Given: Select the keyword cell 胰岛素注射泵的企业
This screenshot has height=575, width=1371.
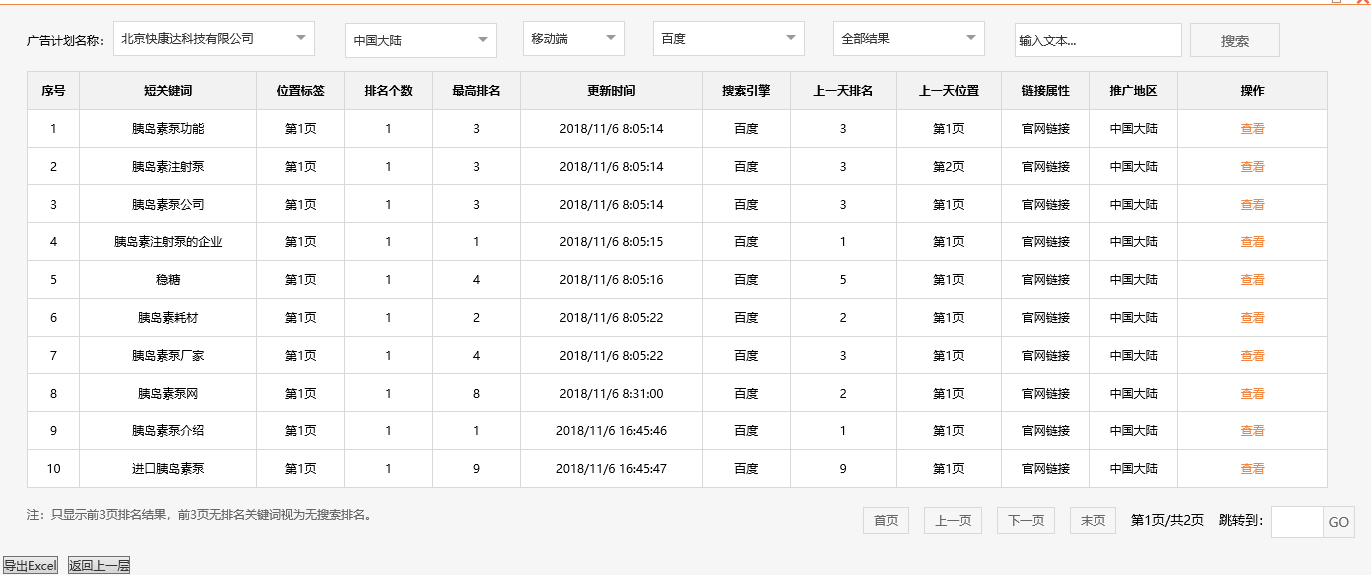Looking at the screenshot, I should click(168, 241).
